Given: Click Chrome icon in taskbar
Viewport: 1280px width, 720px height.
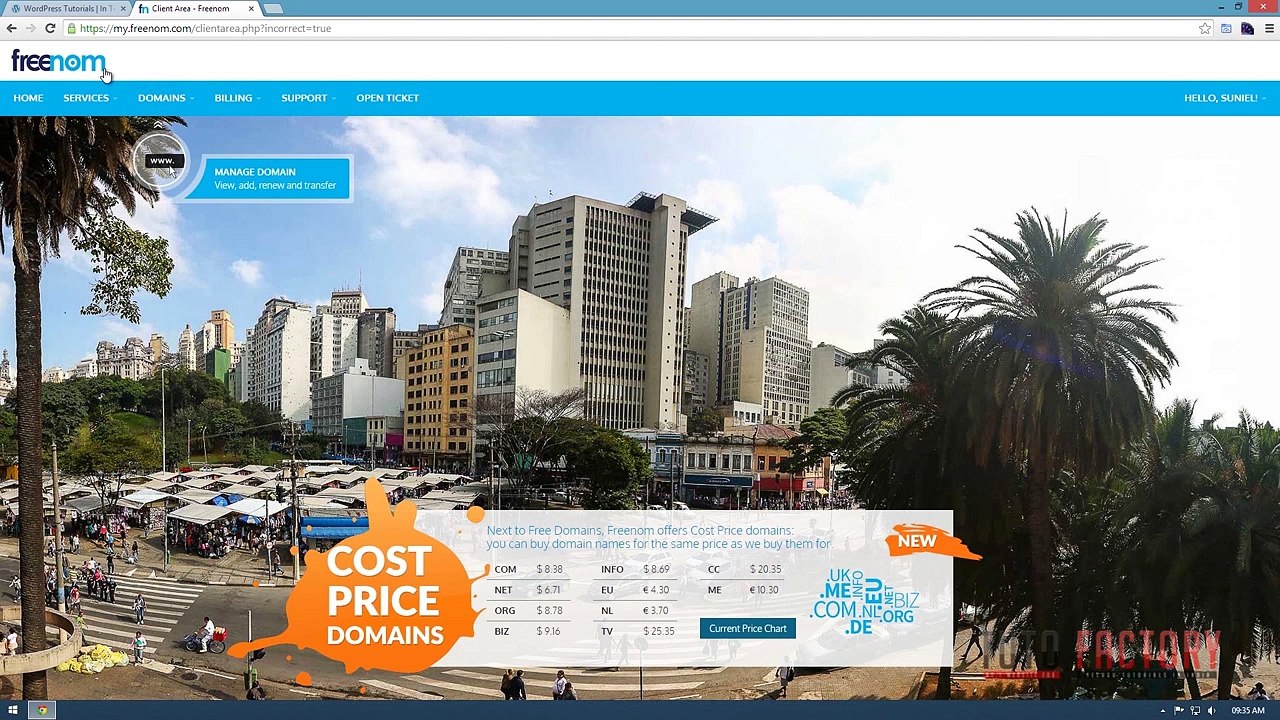Looking at the screenshot, I should pyautogui.click(x=41, y=710).
